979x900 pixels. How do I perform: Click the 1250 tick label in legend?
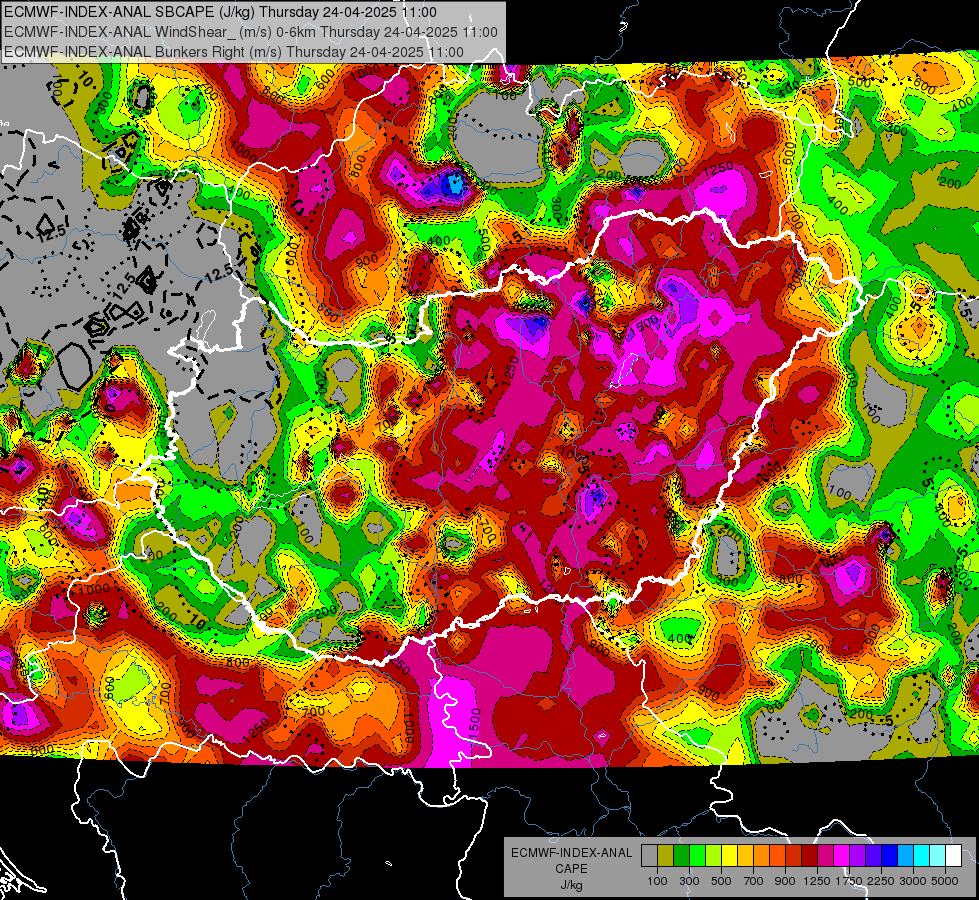[817, 881]
